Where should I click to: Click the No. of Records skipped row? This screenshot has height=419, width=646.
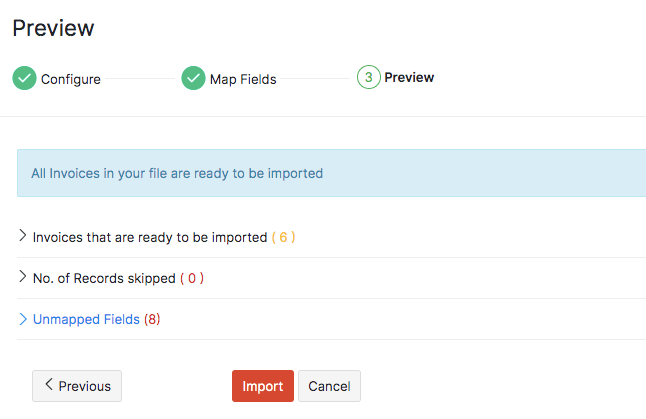[104, 279]
